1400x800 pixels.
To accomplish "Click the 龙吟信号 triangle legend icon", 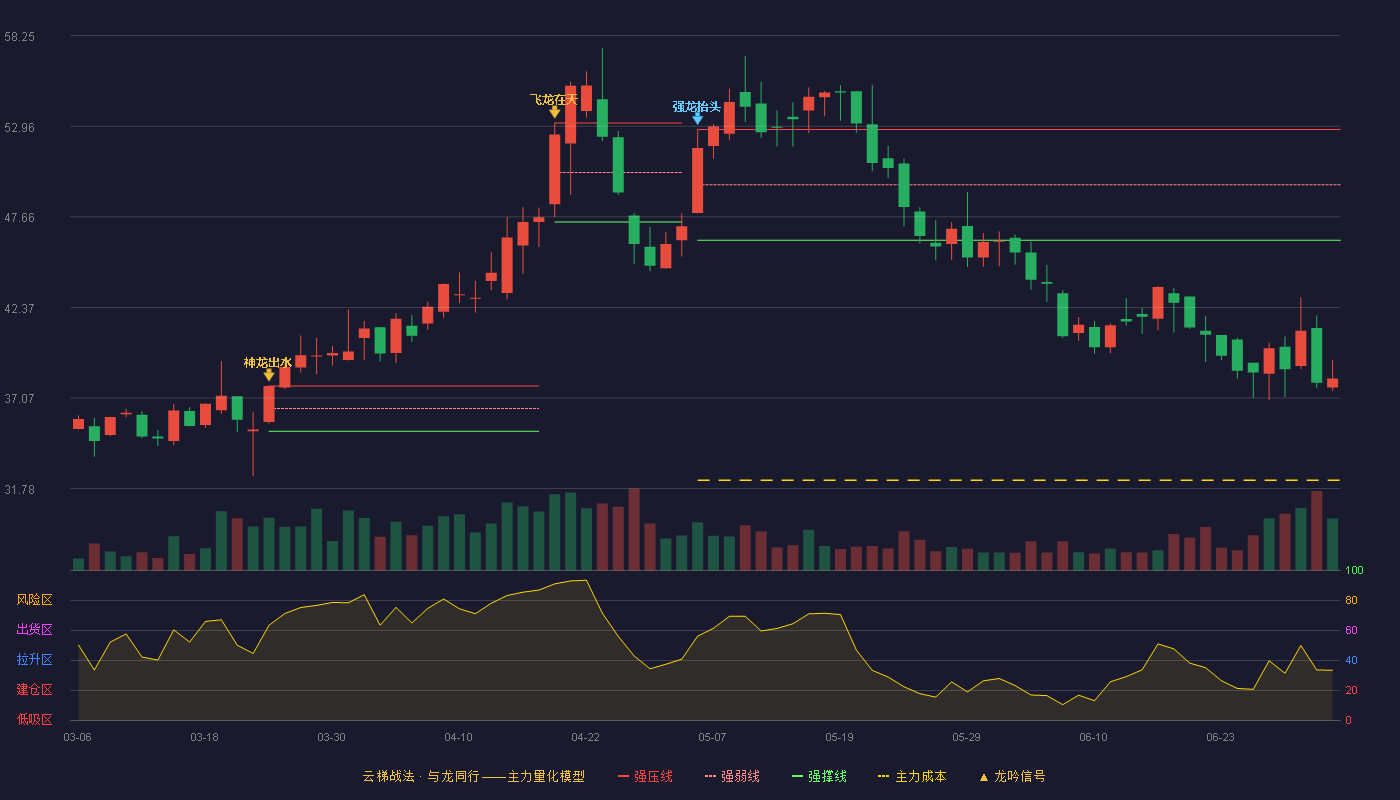I will 983,776.
